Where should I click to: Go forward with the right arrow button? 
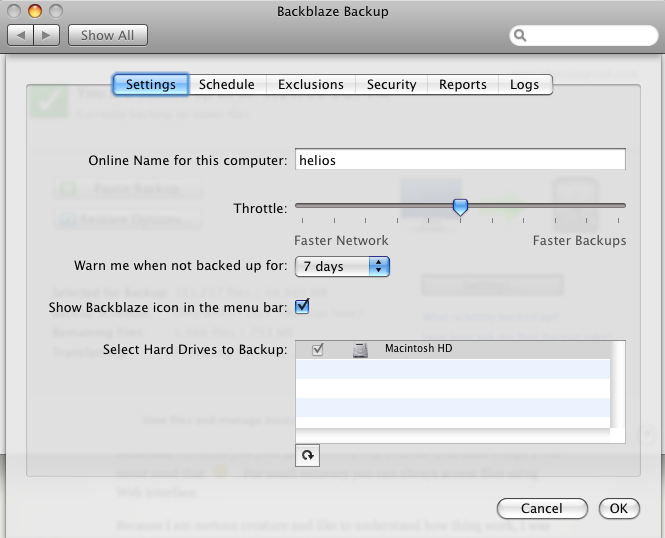point(46,35)
